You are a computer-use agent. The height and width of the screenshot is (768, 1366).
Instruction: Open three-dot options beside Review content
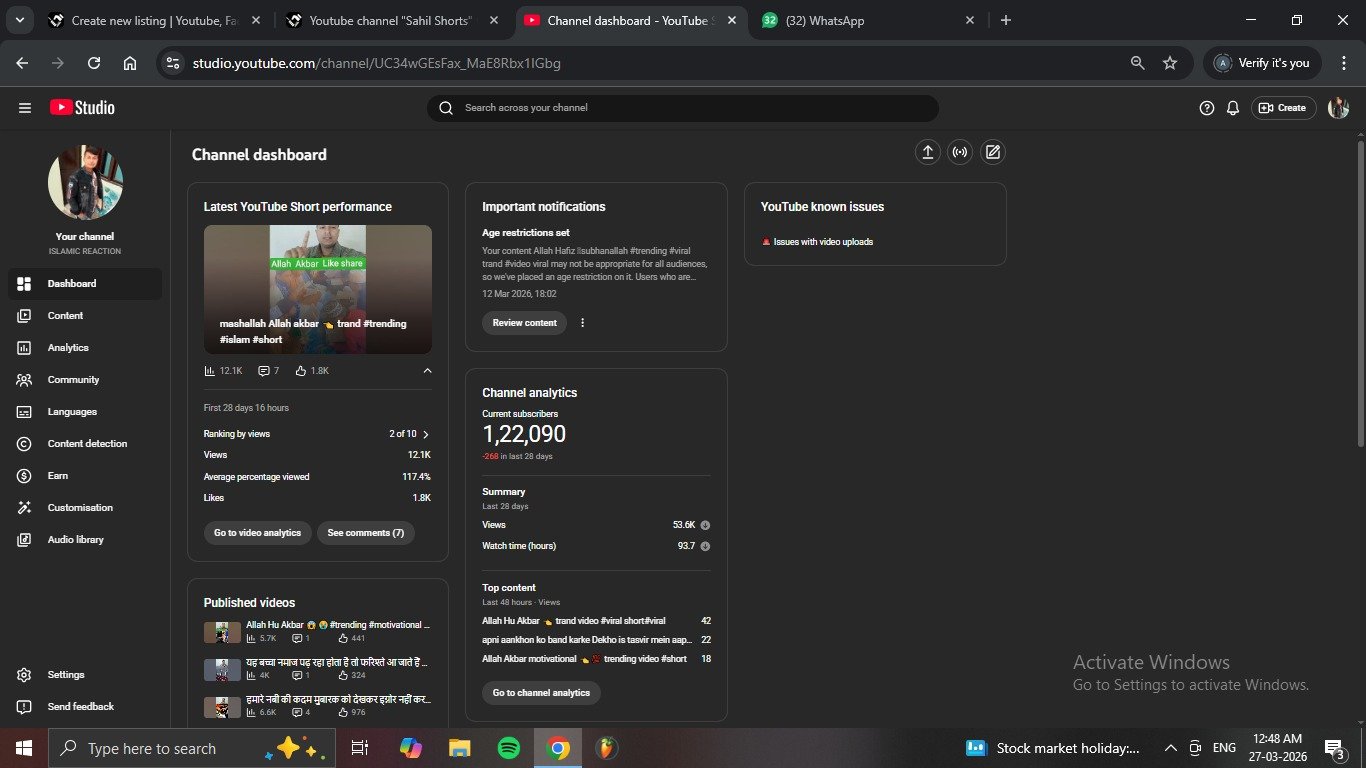(583, 323)
